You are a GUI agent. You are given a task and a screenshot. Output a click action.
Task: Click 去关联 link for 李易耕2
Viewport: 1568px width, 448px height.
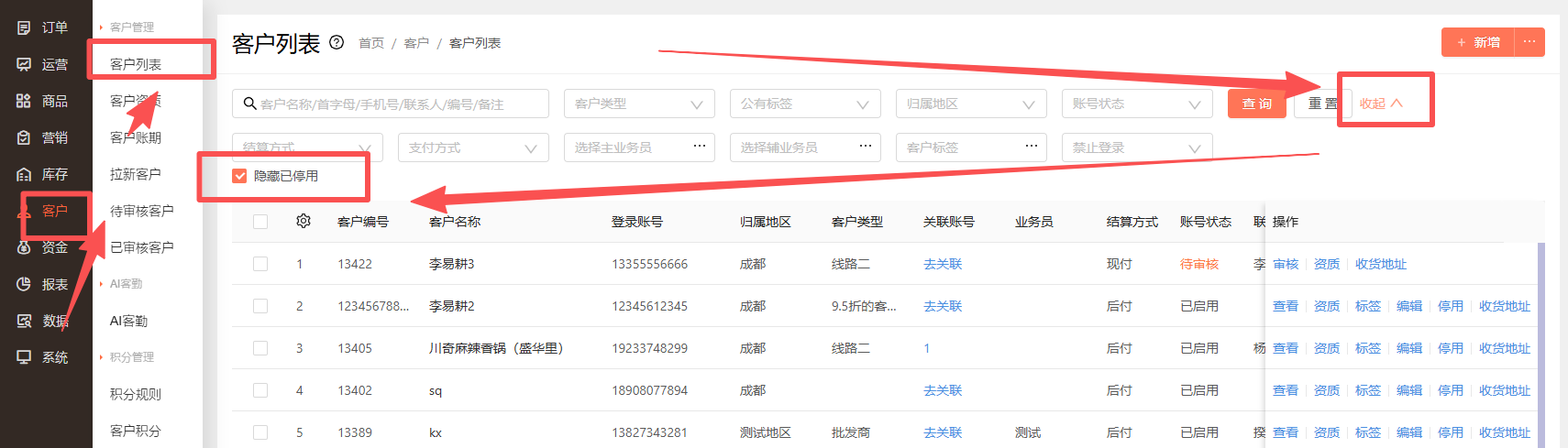943,306
